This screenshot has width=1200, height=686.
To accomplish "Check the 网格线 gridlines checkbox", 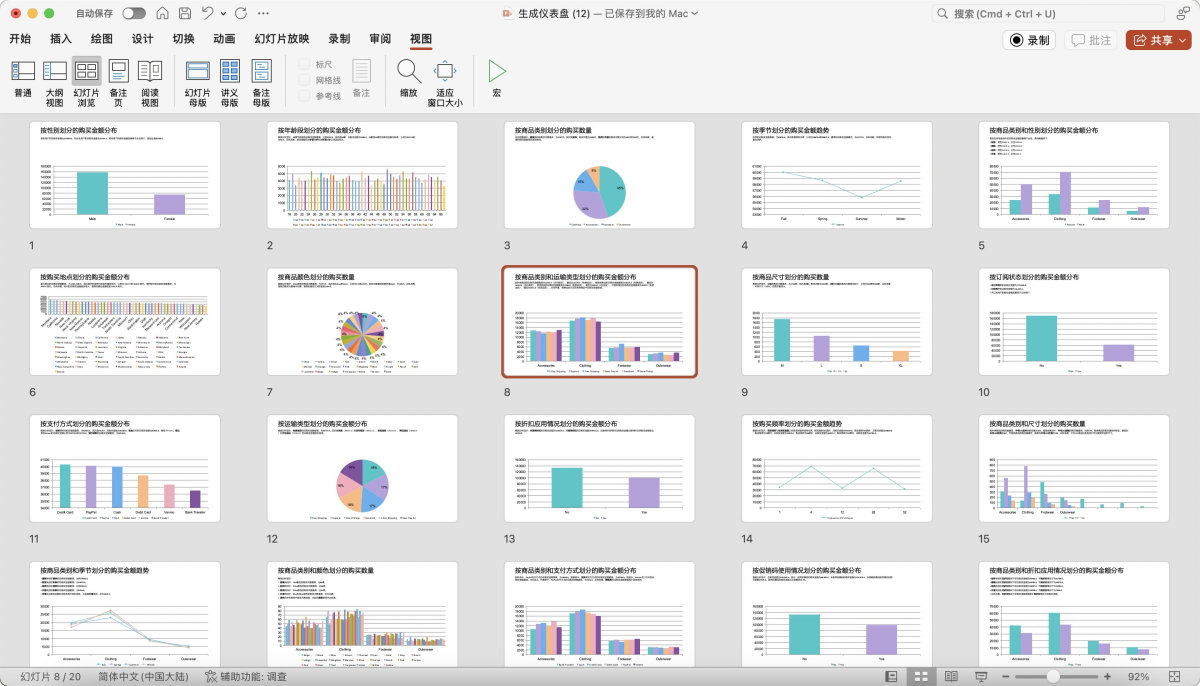I will tap(305, 80).
